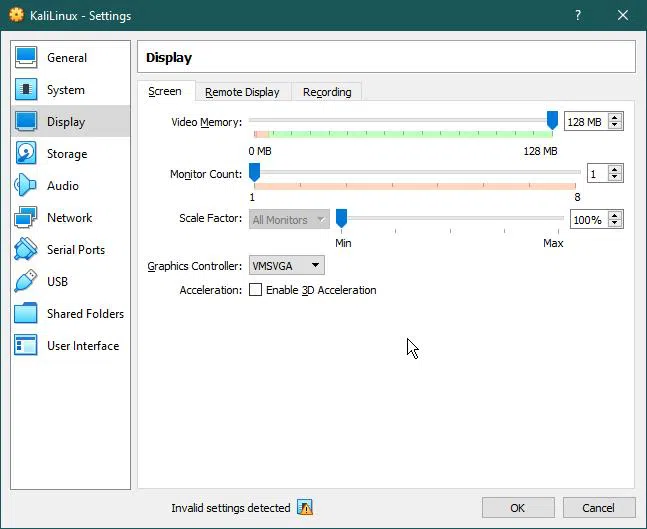Click the OK button
Image resolution: width=647 pixels, height=529 pixels.
(x=518, y=508)
